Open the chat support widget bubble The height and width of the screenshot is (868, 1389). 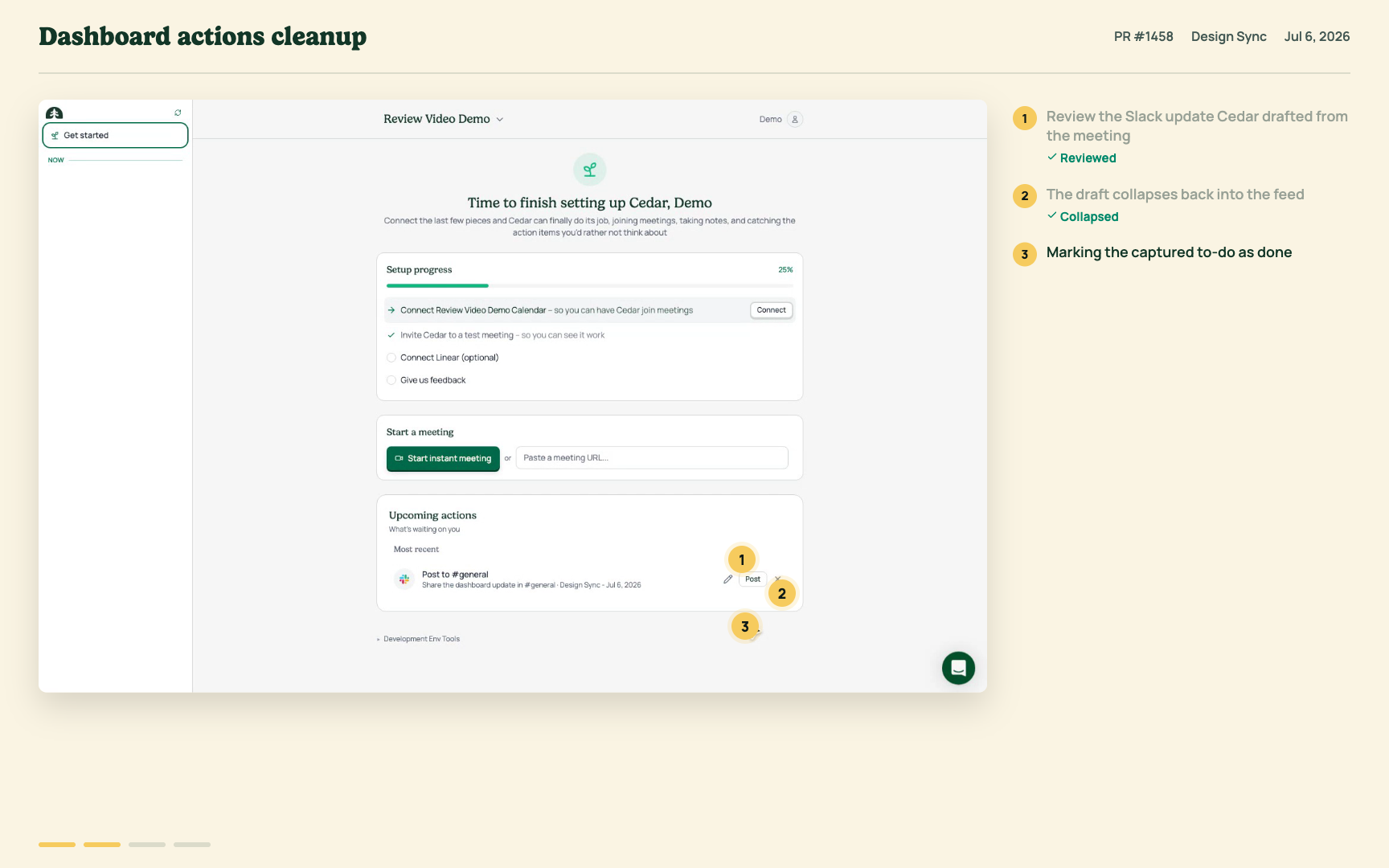(x=958, y=668)
